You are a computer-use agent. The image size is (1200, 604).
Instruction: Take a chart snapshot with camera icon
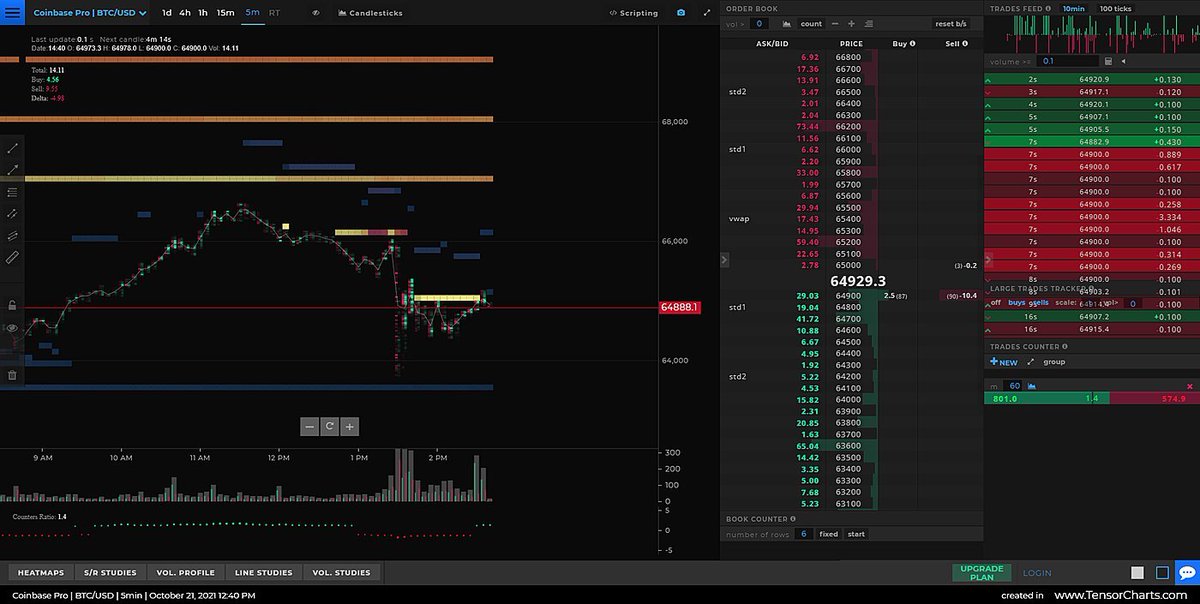tap(681, 13)
